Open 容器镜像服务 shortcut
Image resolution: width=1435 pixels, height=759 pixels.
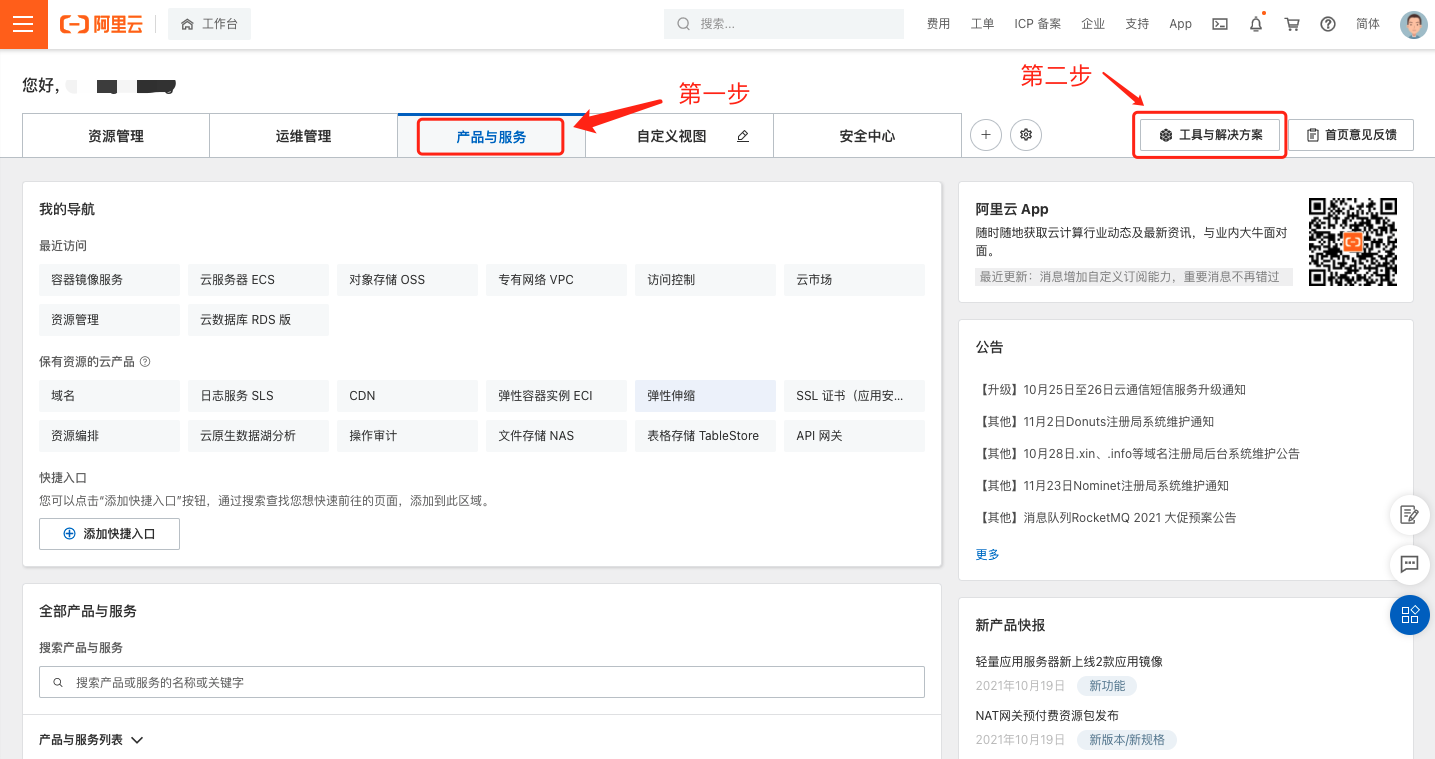point(110,280)
